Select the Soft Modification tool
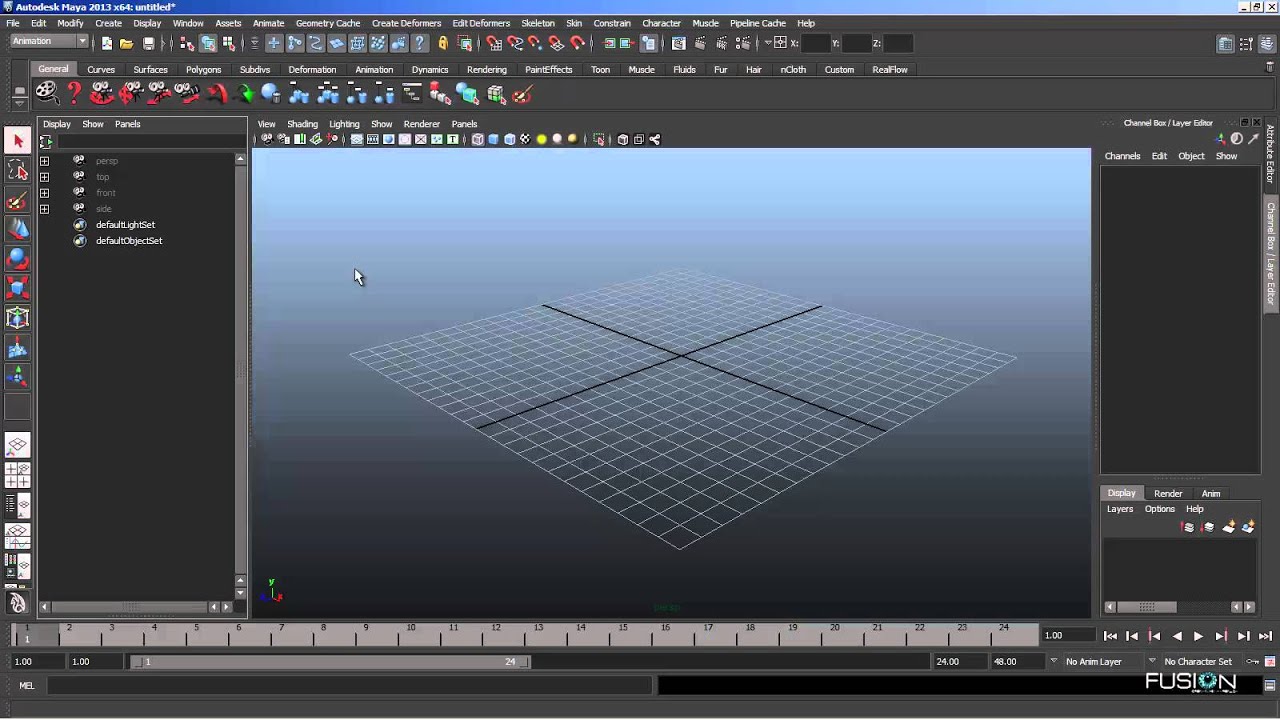Screen dimensions: 1280x720 click(x=17, y=348)
